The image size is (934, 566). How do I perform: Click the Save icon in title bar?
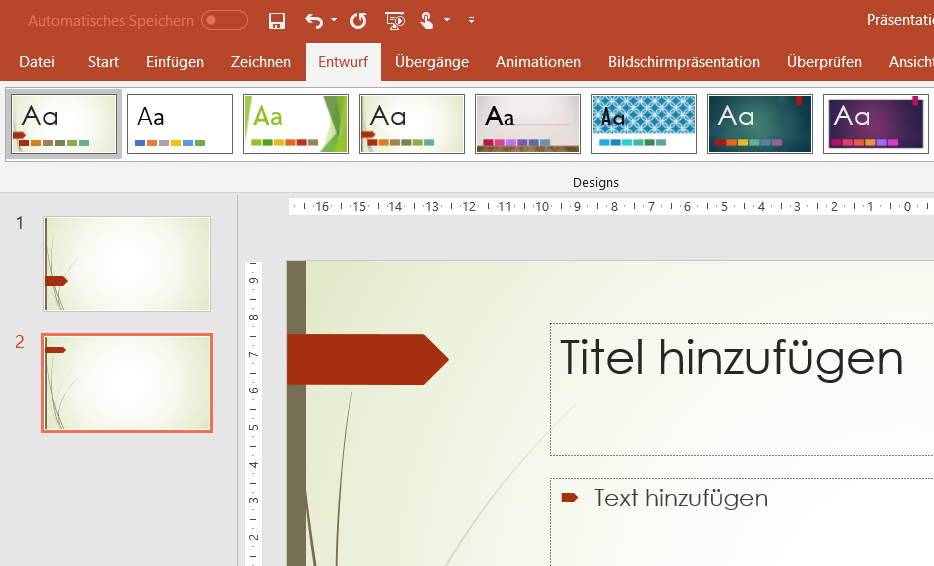277,20
